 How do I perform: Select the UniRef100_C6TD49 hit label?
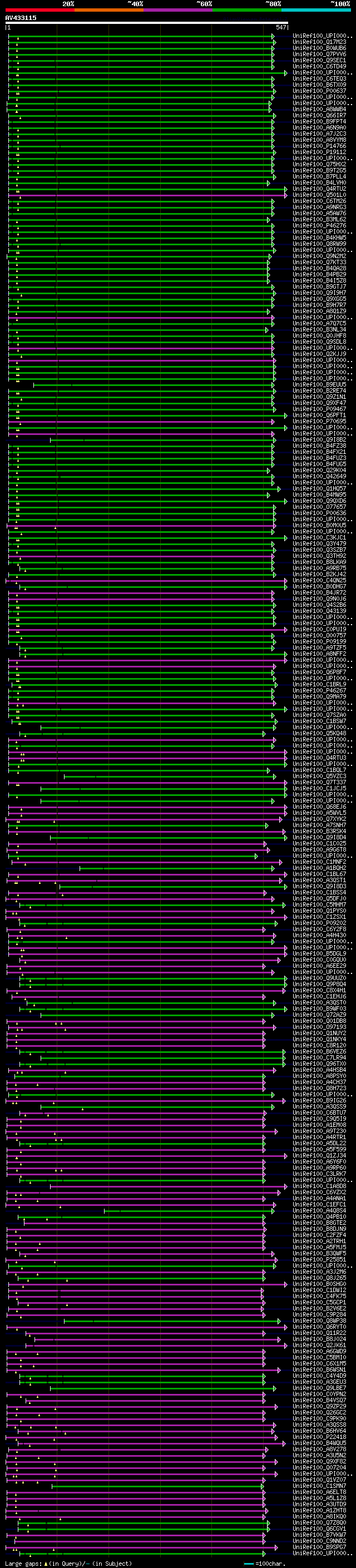(319, 67)
